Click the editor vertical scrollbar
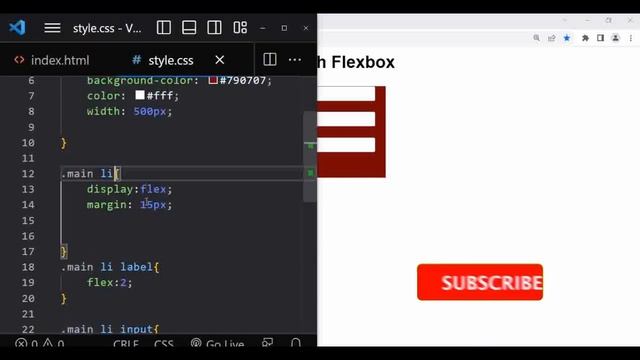Viewport: 640px width, 360px height. 310,156
